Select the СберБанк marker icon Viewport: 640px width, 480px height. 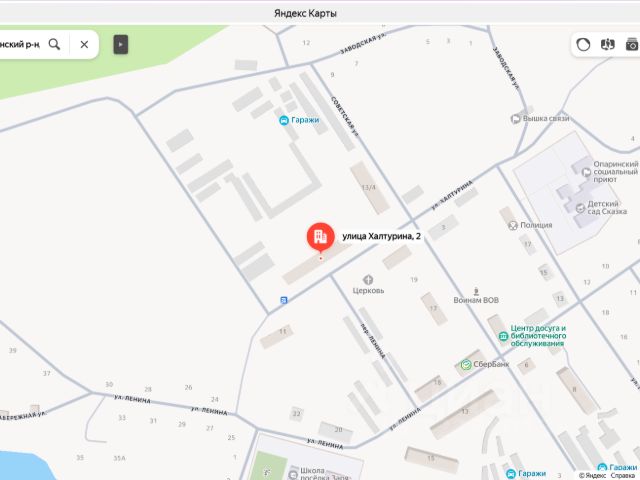coord(466,364)
